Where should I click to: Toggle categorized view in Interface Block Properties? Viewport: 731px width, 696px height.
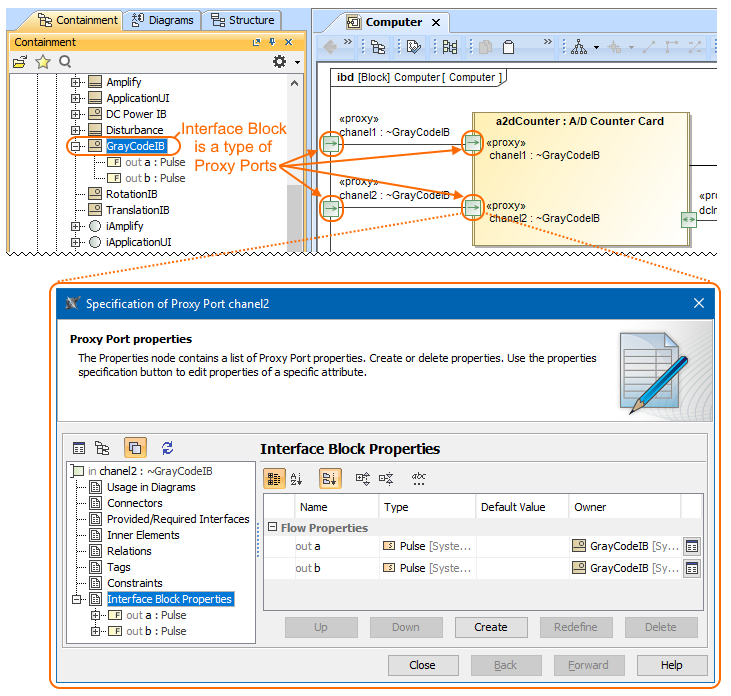pos(274,479)
